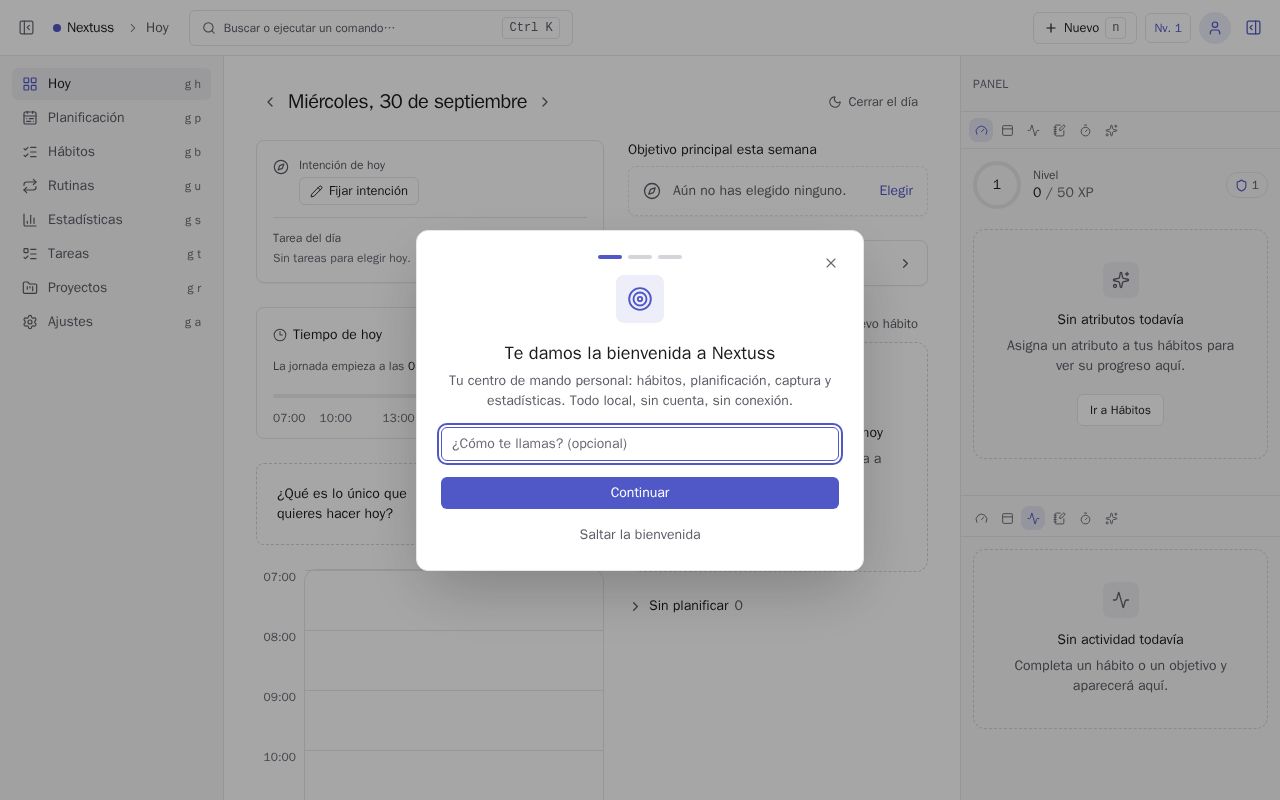The width and height of the screenshot is (1280, 800).
Task: Go to the next day
Action: tap(545, 102)
